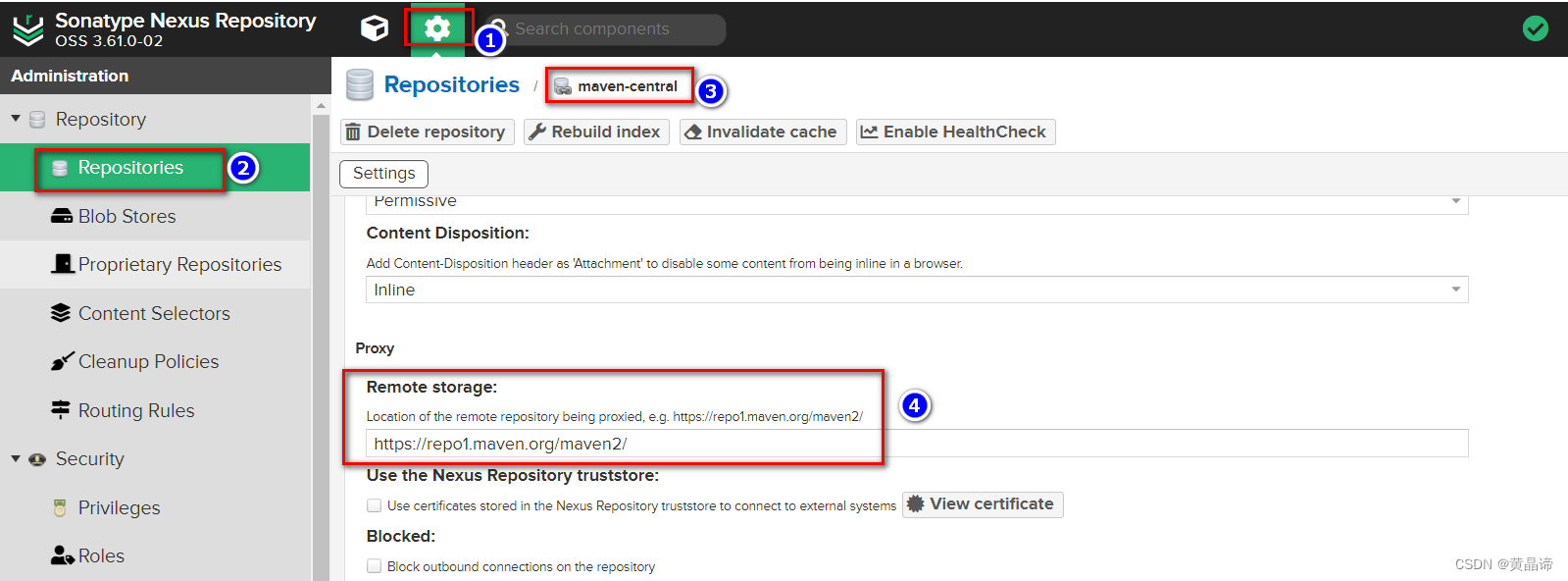The height and width of the screenshot is (581, 1568).
Task: Click the Security section icon
Action: [x=37, y=459]
